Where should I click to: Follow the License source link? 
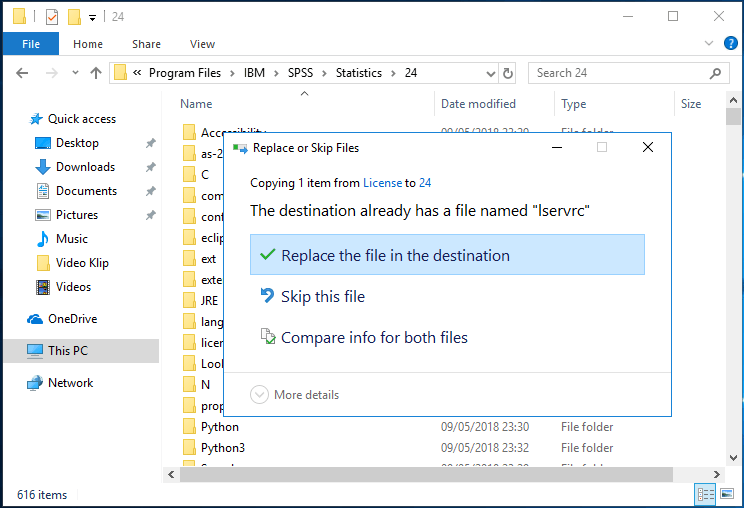click(x=382, y=183)
